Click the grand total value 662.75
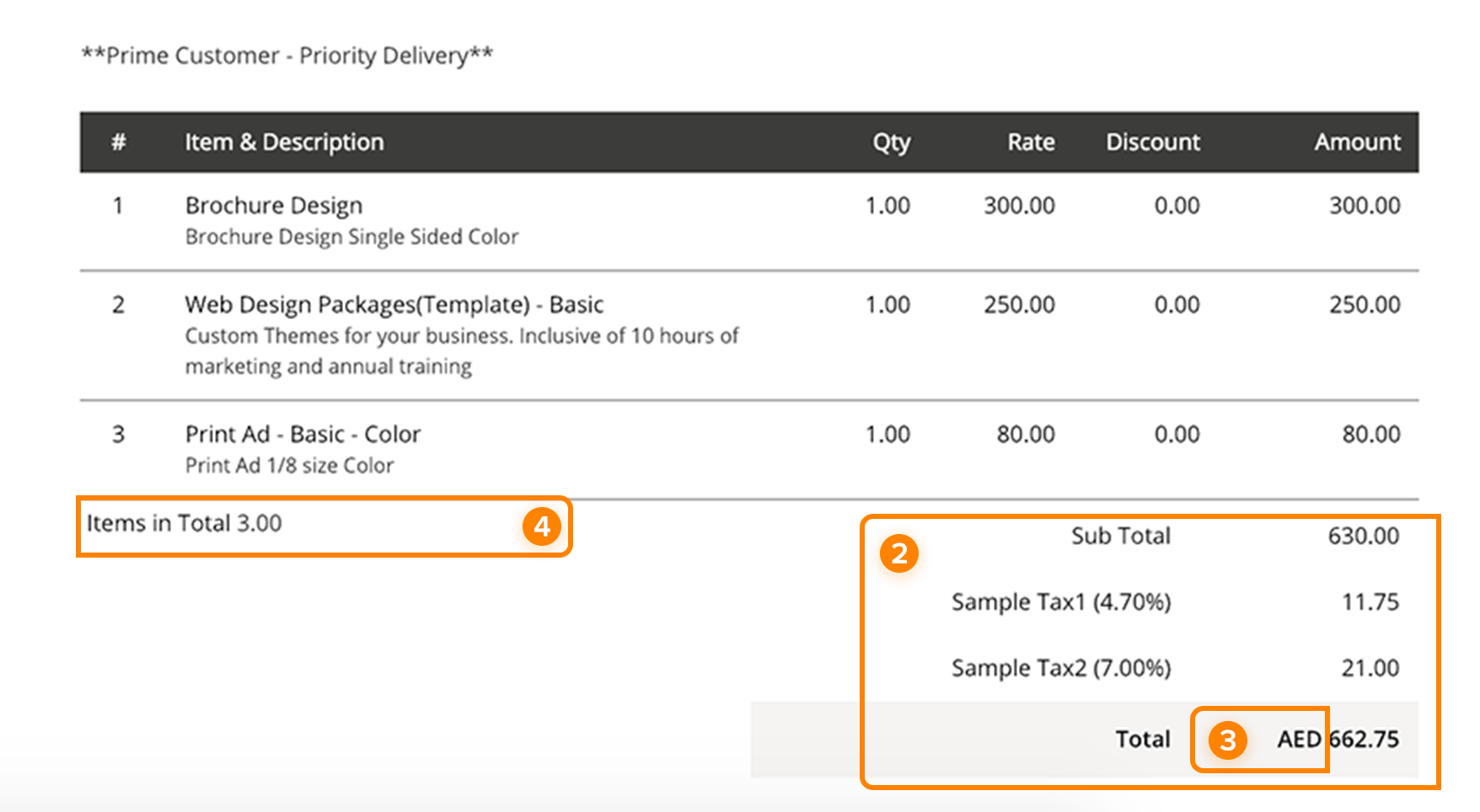This screenshot has width=1480, height=812. tap(1365, 740)
